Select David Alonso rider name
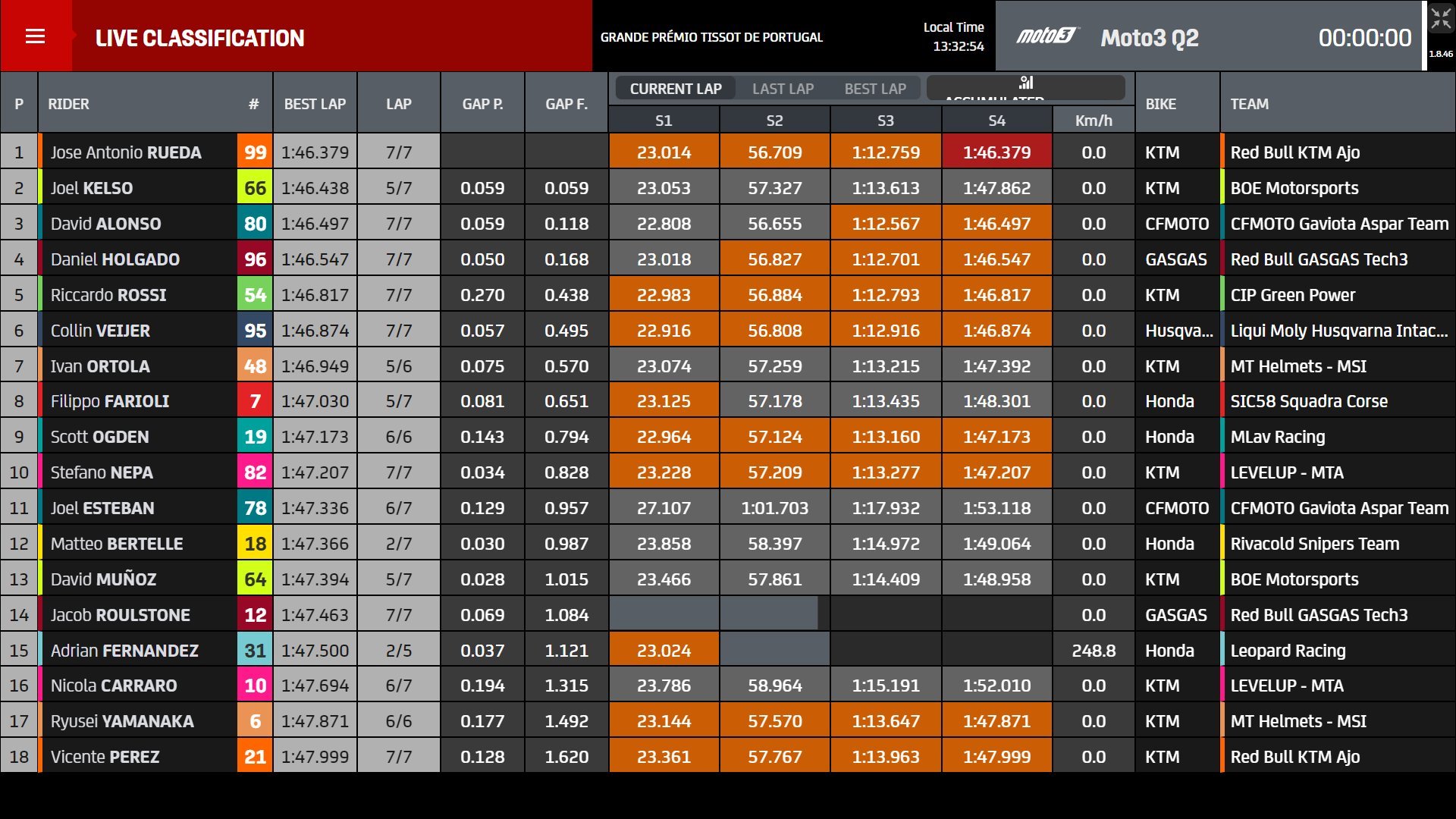The image size is (1456, 819). pyautogui.click(x=105, y=224)
